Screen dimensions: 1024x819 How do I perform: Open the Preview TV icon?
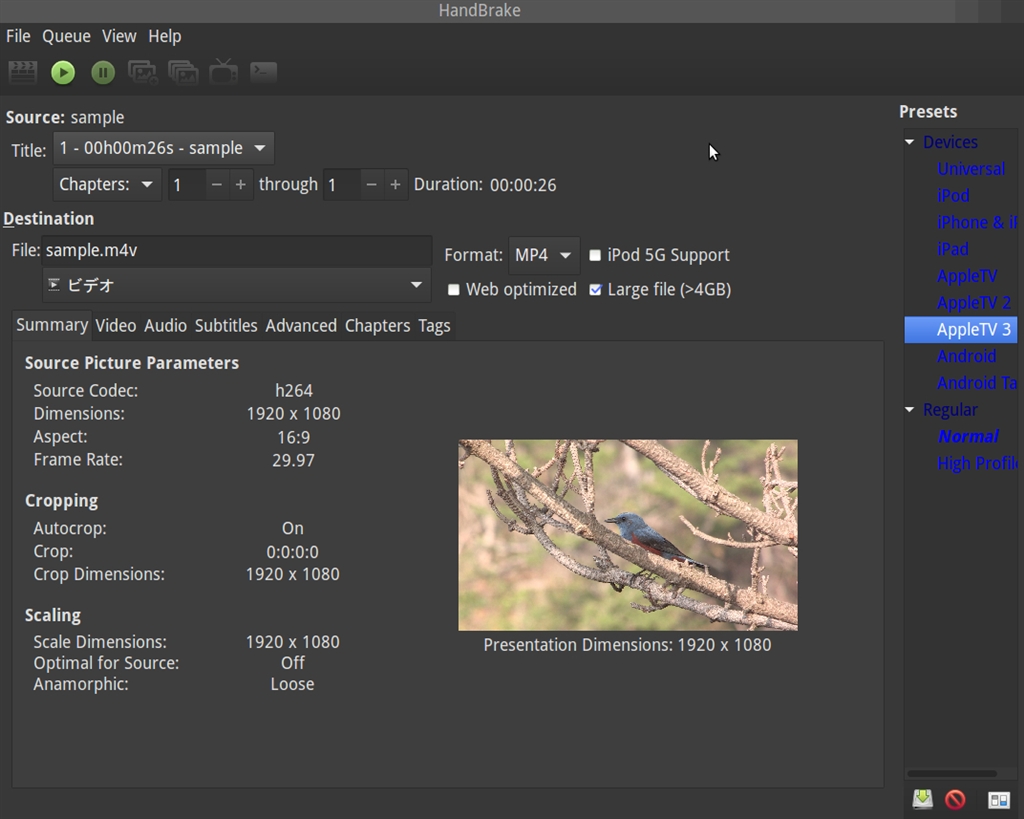[x=223, y=71]
